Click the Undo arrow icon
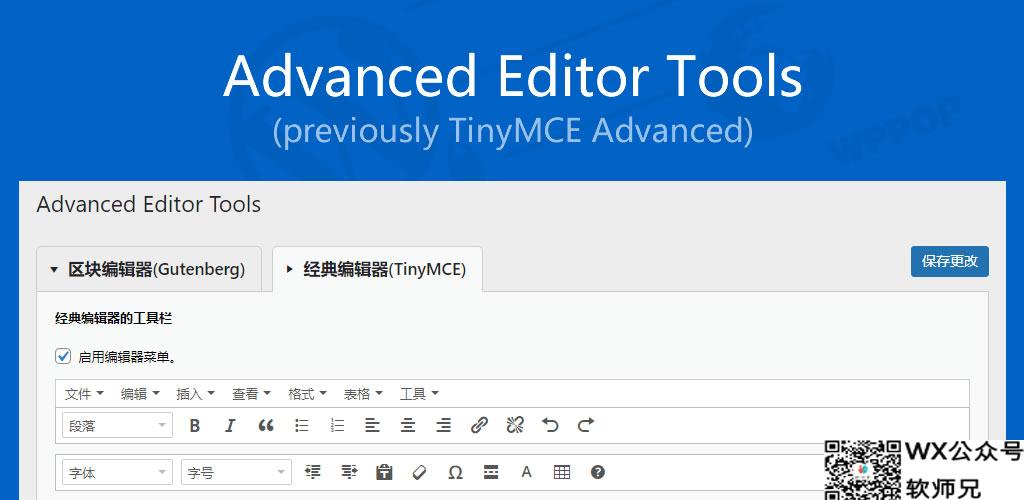Screen dimensions: 1024x500 [551, 426]
